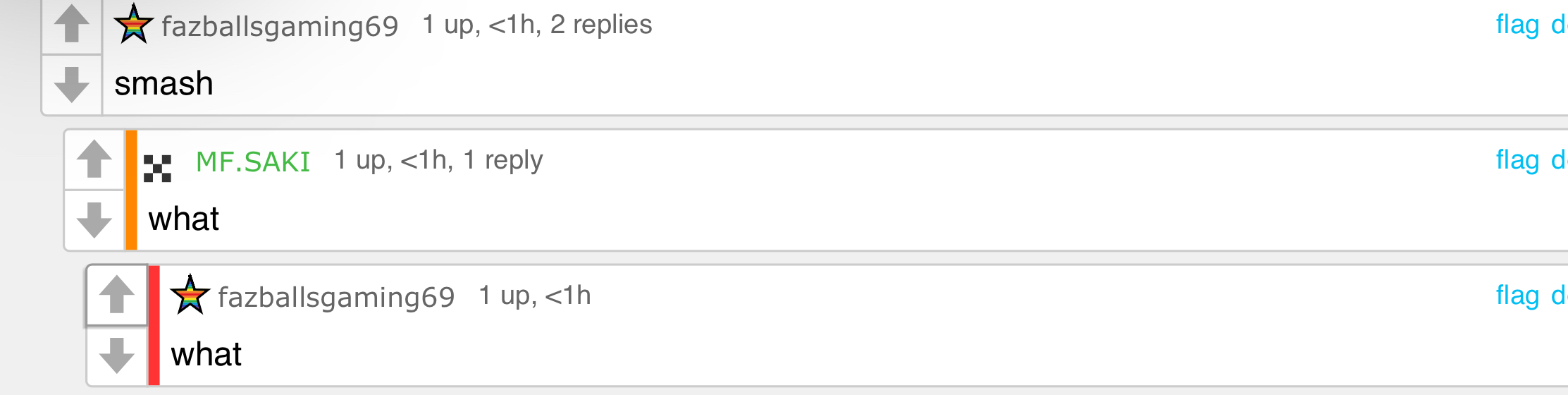This screenshot has width=1568, height=395.
Task: Click the "smash" comment text
Action: [163, 84]
